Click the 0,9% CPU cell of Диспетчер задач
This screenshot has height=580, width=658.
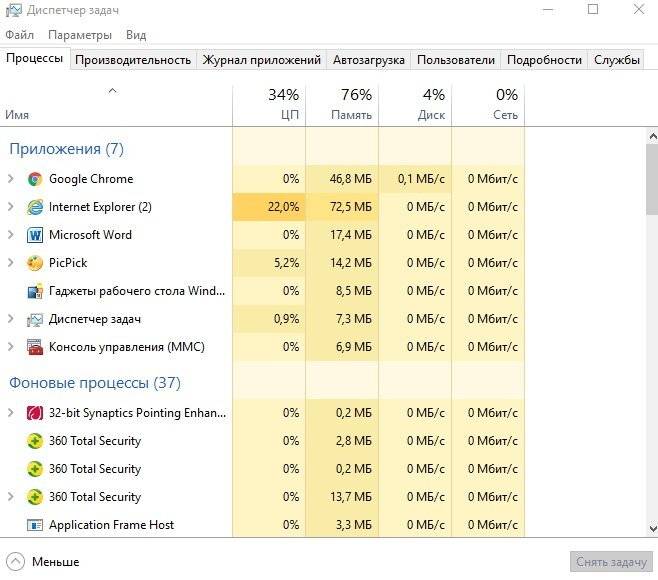click(x=269, y=319)
